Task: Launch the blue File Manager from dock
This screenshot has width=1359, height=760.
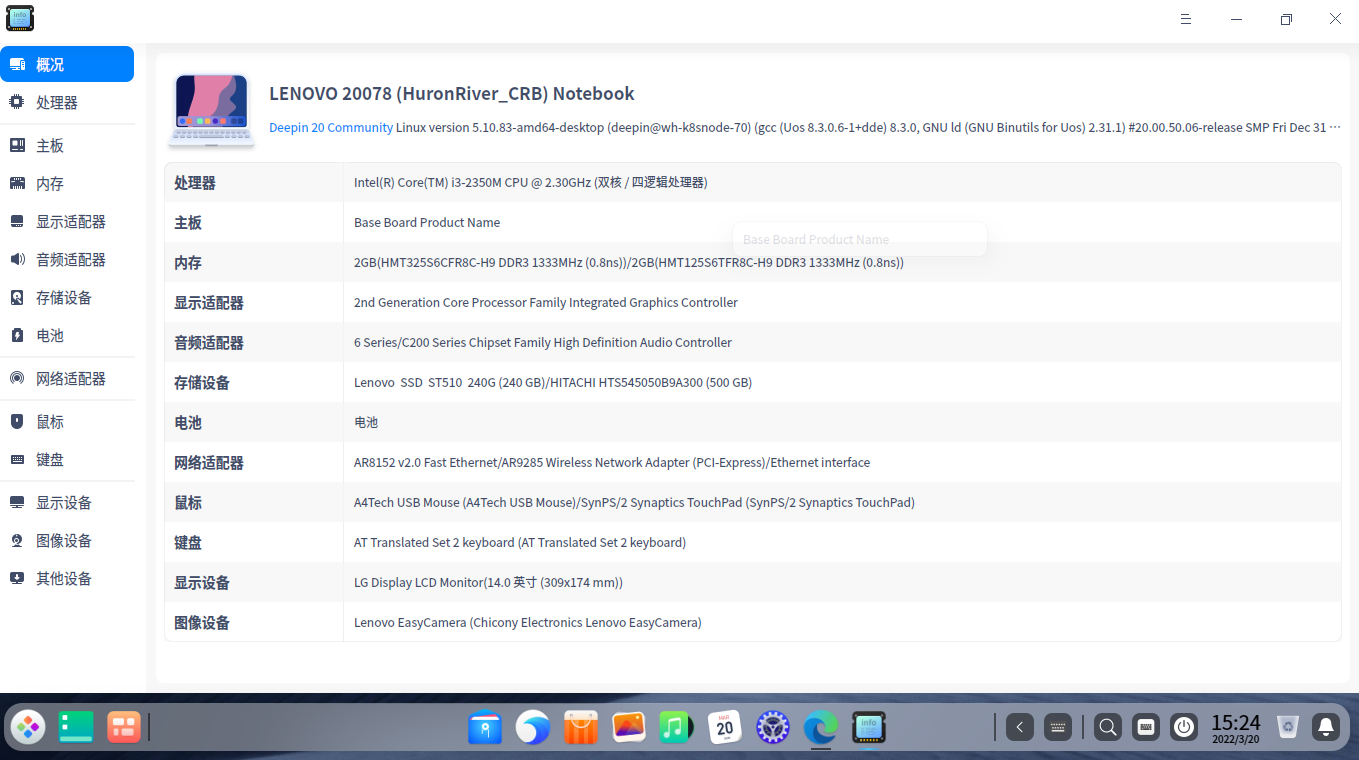Action: (485, 727)
